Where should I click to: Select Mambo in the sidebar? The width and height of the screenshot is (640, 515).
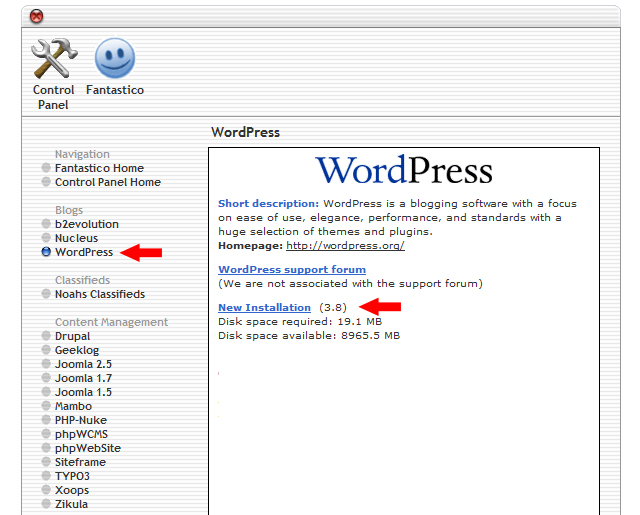tap(73, 406)
